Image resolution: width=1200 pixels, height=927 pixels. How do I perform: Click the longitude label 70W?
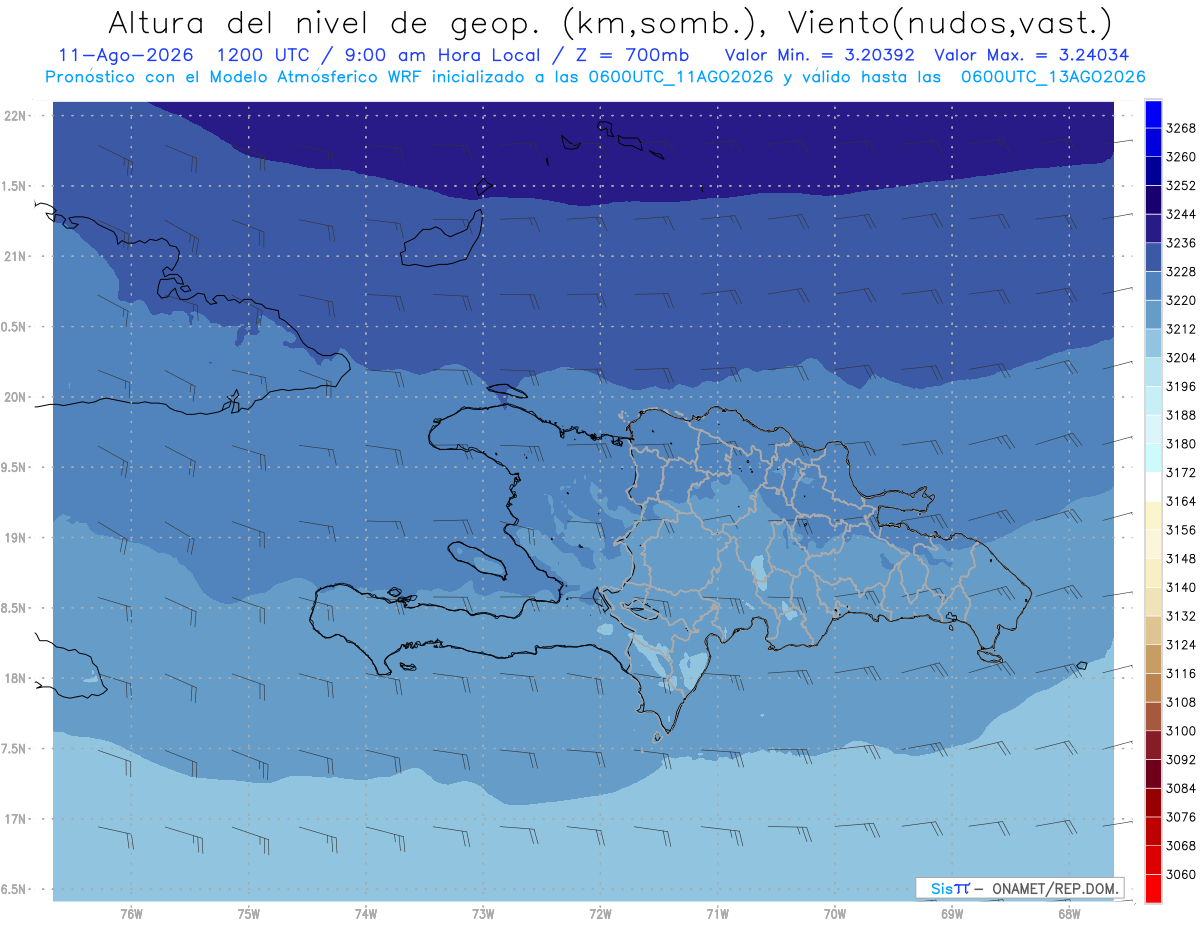pyautogui.click(x=835, y=914)
